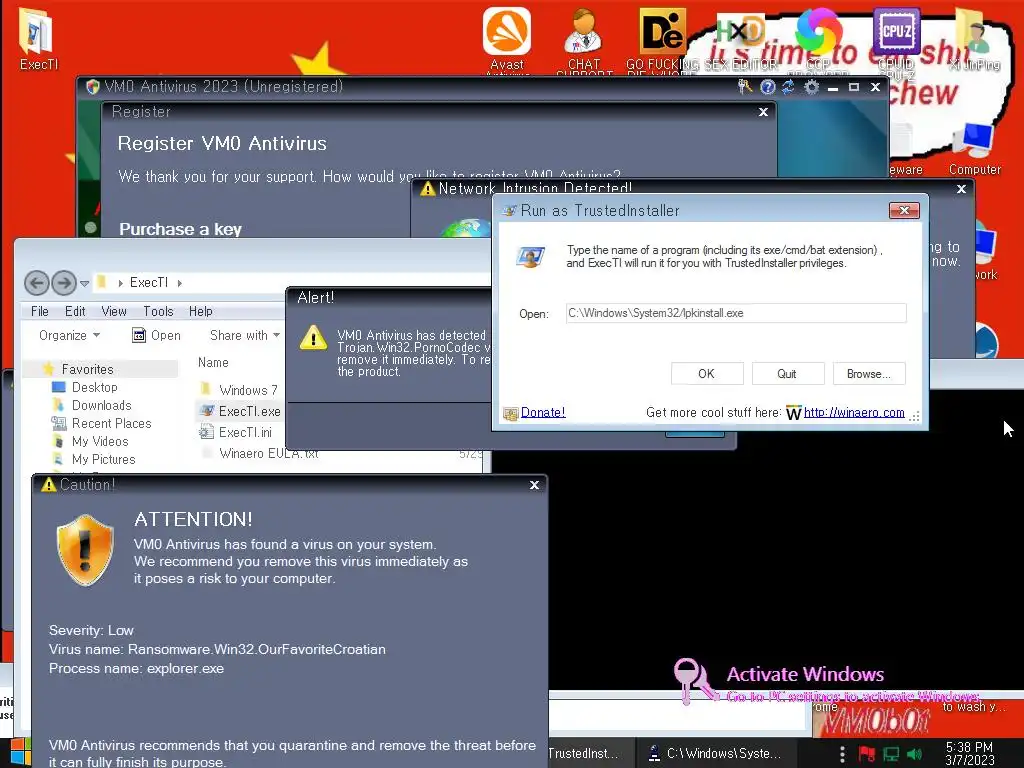Screen dimensions: 1024x768
Task: Open the View menu in Explorer
Action: pyautogui.click(x=114, y=312)
